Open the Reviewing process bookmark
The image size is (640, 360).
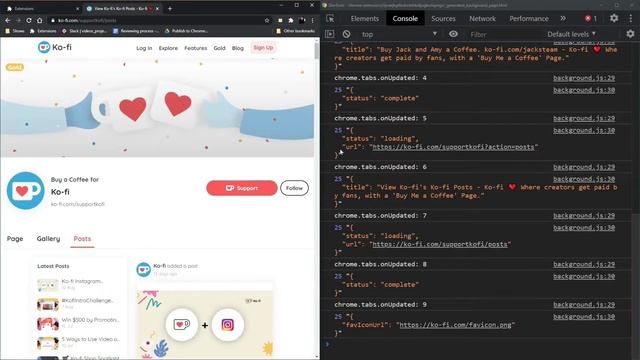coord(136,31)
